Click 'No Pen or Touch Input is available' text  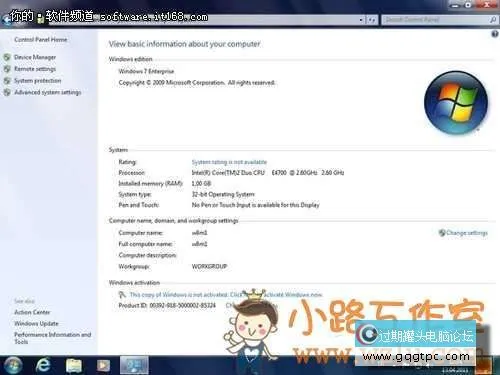[255, 205]
